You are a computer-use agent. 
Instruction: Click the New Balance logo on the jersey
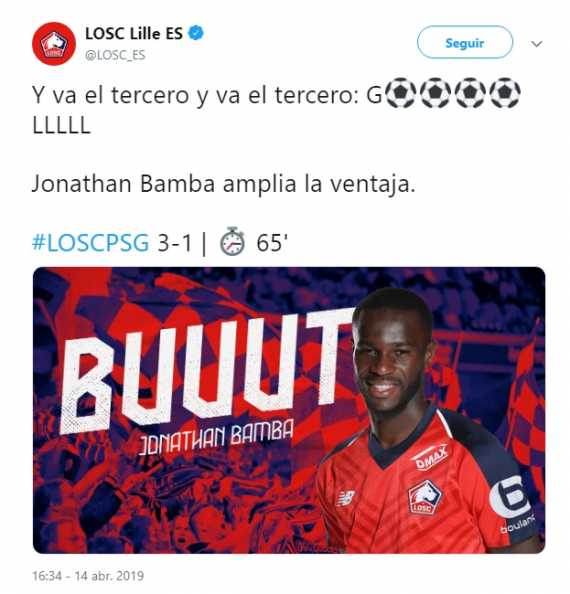(x=346, y=497)
